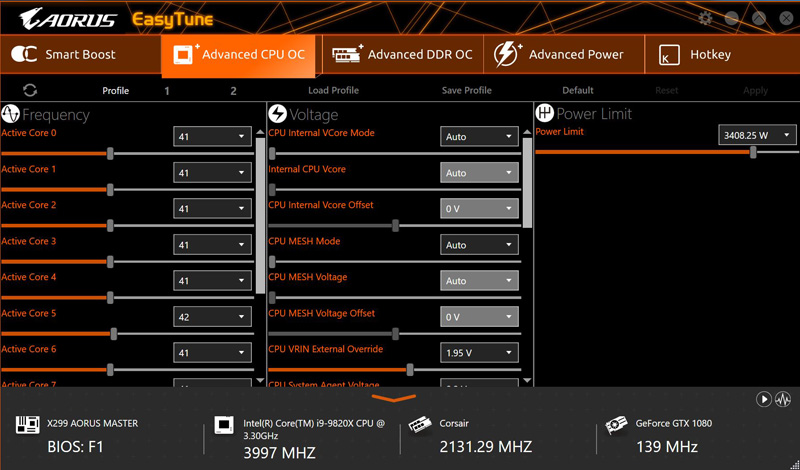
Task: Select profile 1
Action: click(x=167, y=91)
